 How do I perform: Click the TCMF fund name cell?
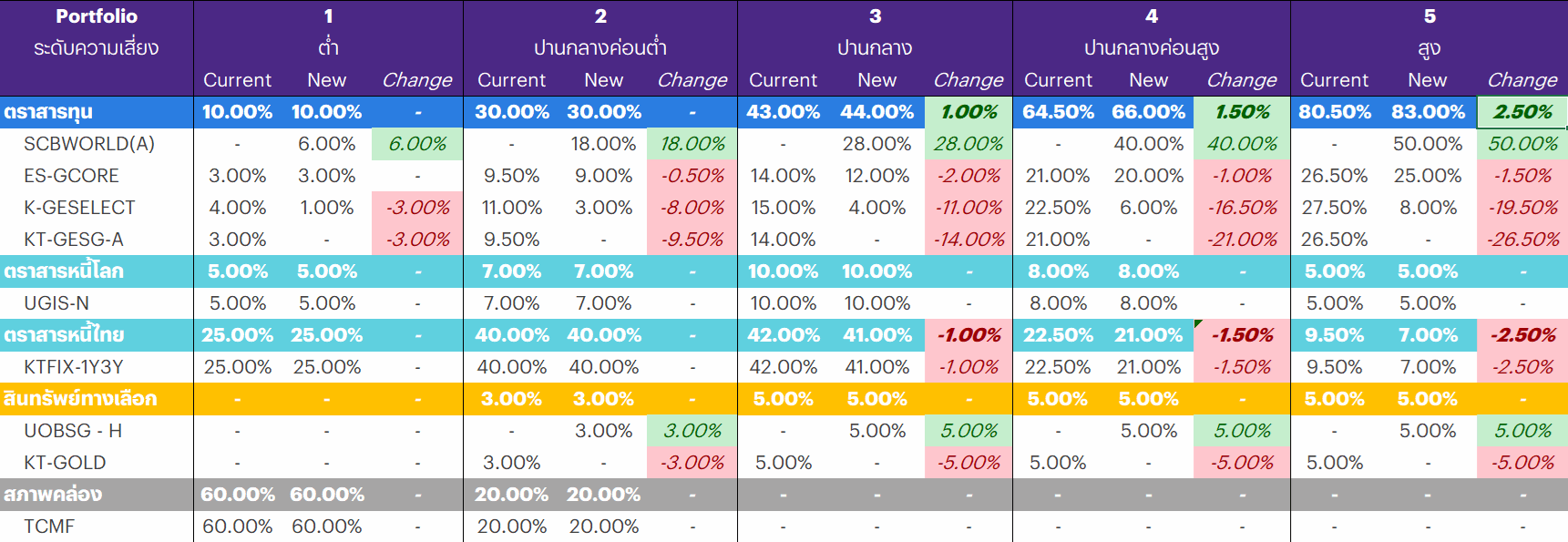point(49,527)
